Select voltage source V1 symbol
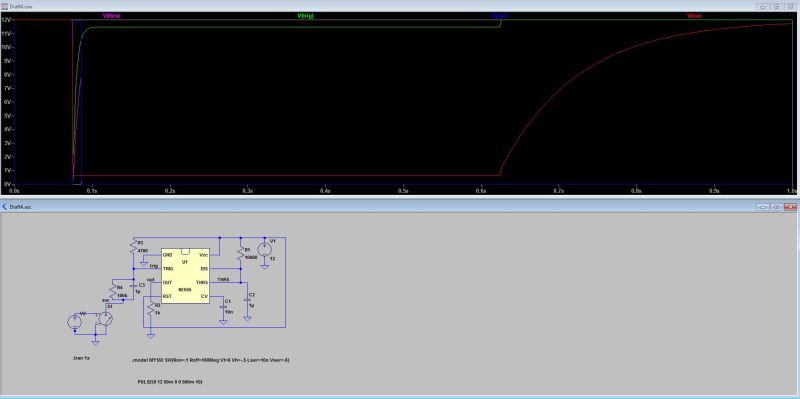Screen dimensions: 800x399 pyautogui.click(x=265, y=250)
